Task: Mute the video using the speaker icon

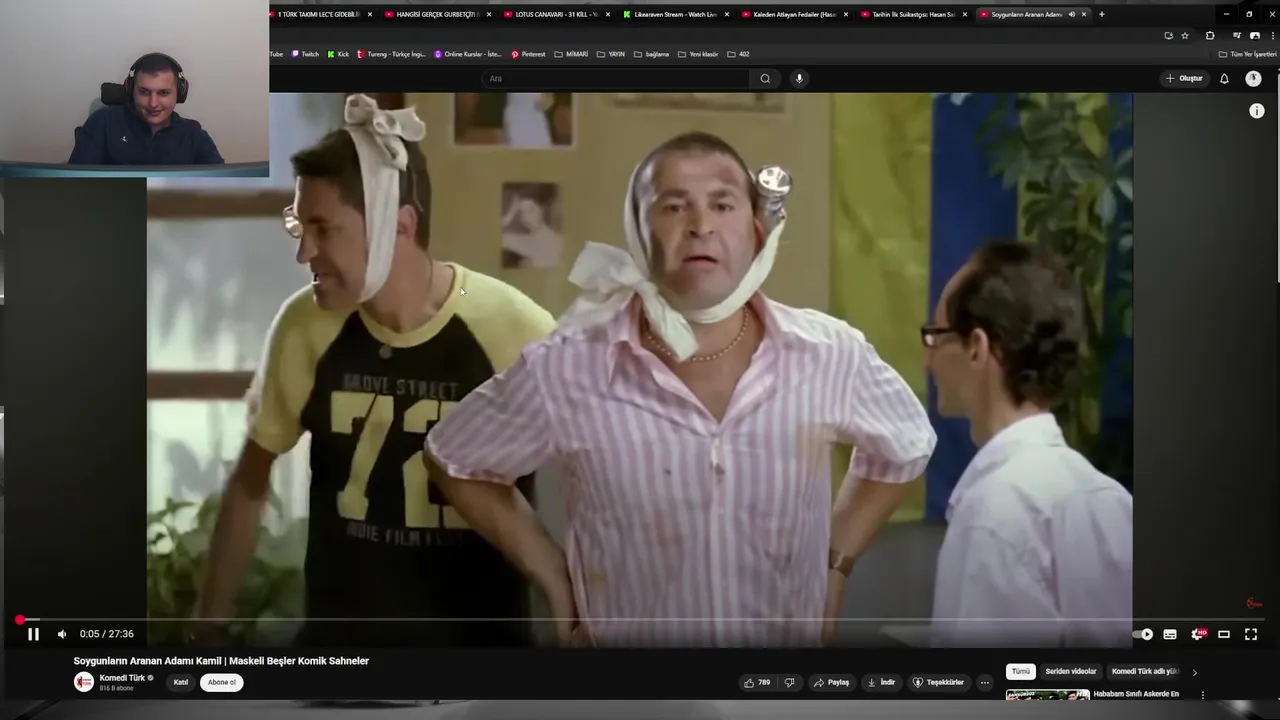Action: 62,634
